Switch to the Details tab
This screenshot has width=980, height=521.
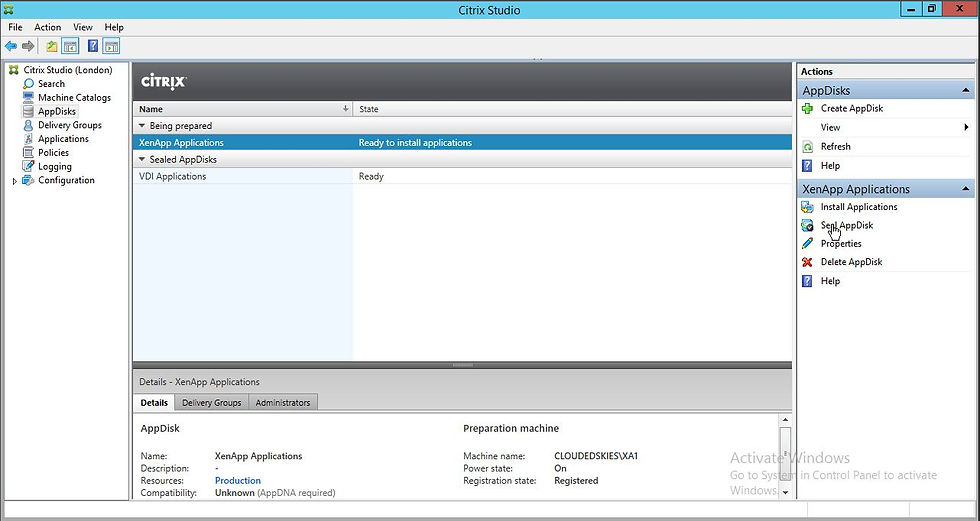click(154, 402)
